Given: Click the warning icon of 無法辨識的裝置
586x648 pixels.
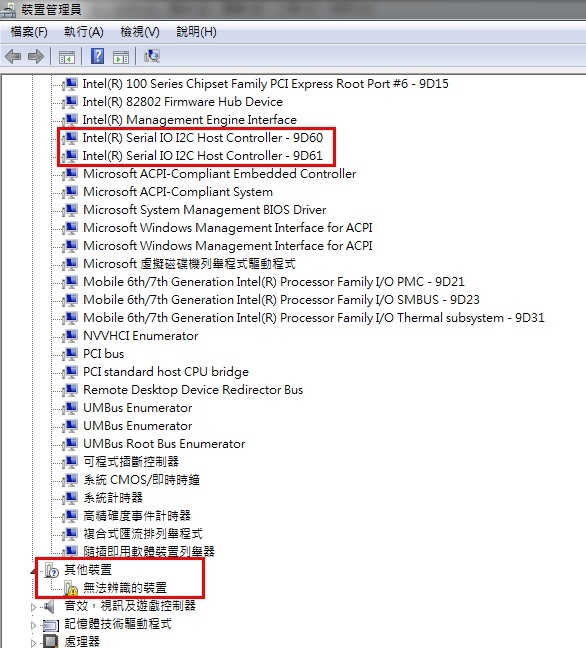Looking at the screenshot, I should (71, 588).
